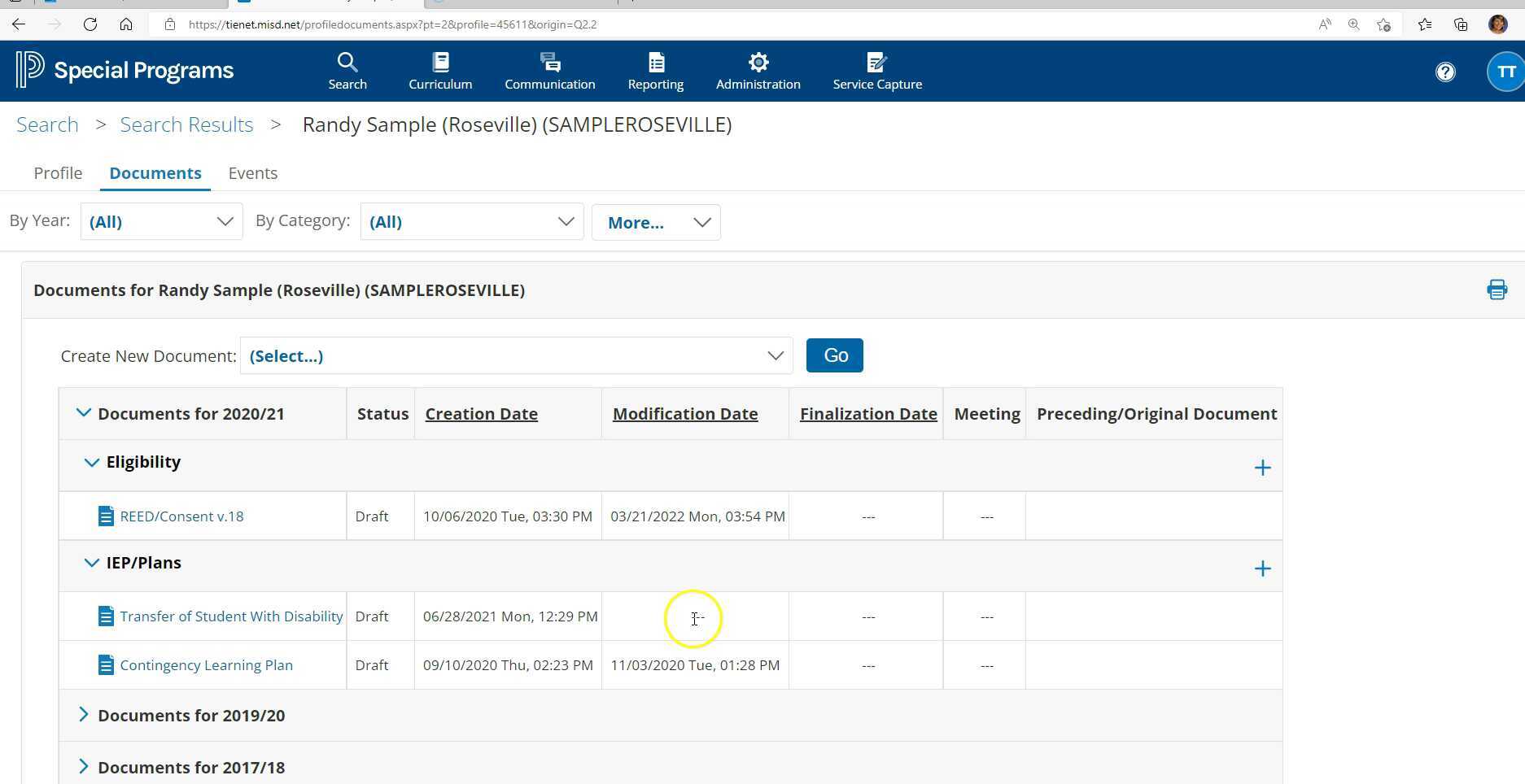Switch to the Events tab

(252, 172)
